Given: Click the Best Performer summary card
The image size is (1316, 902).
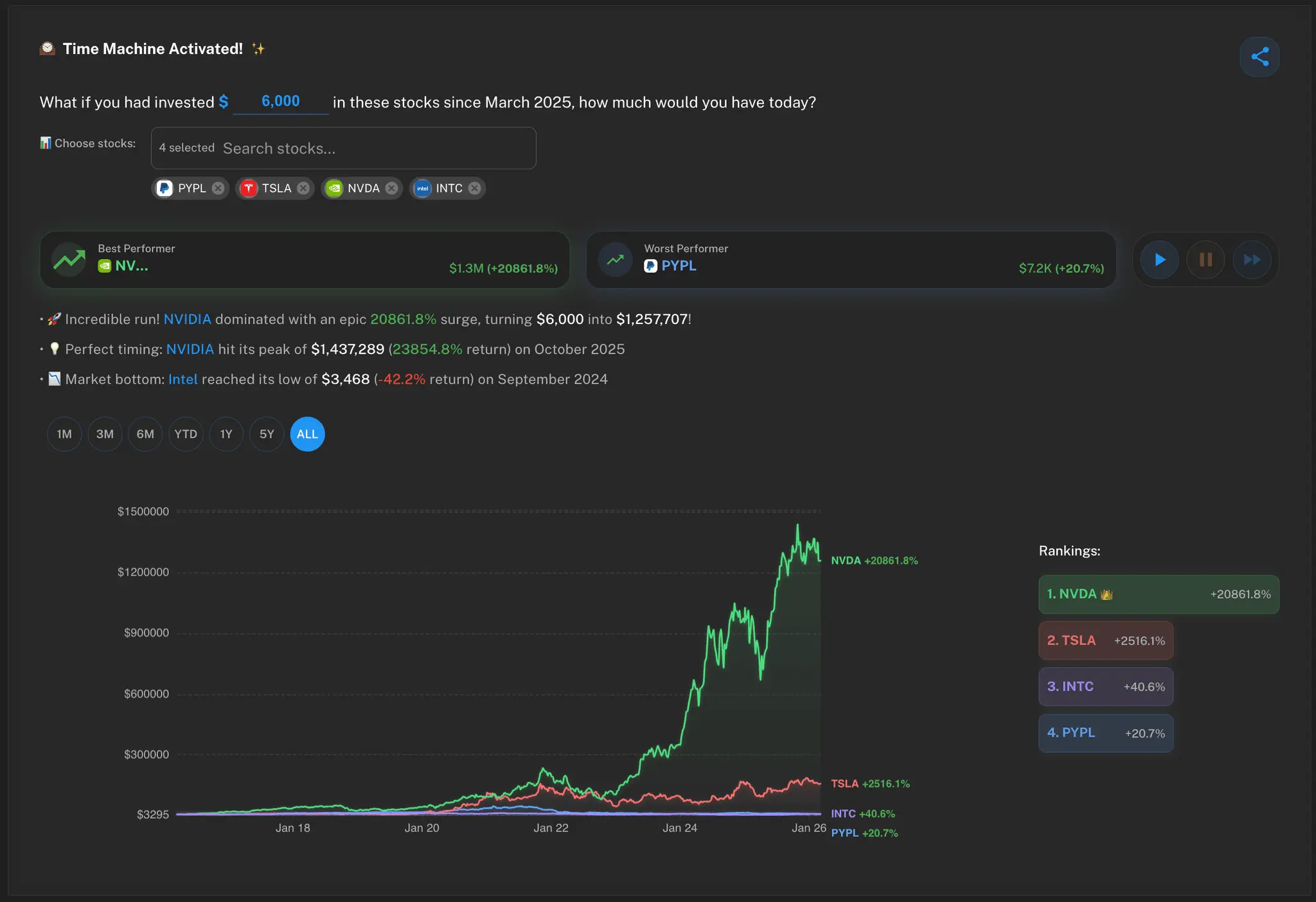Looking at the screenshot, I should [305, 260].
